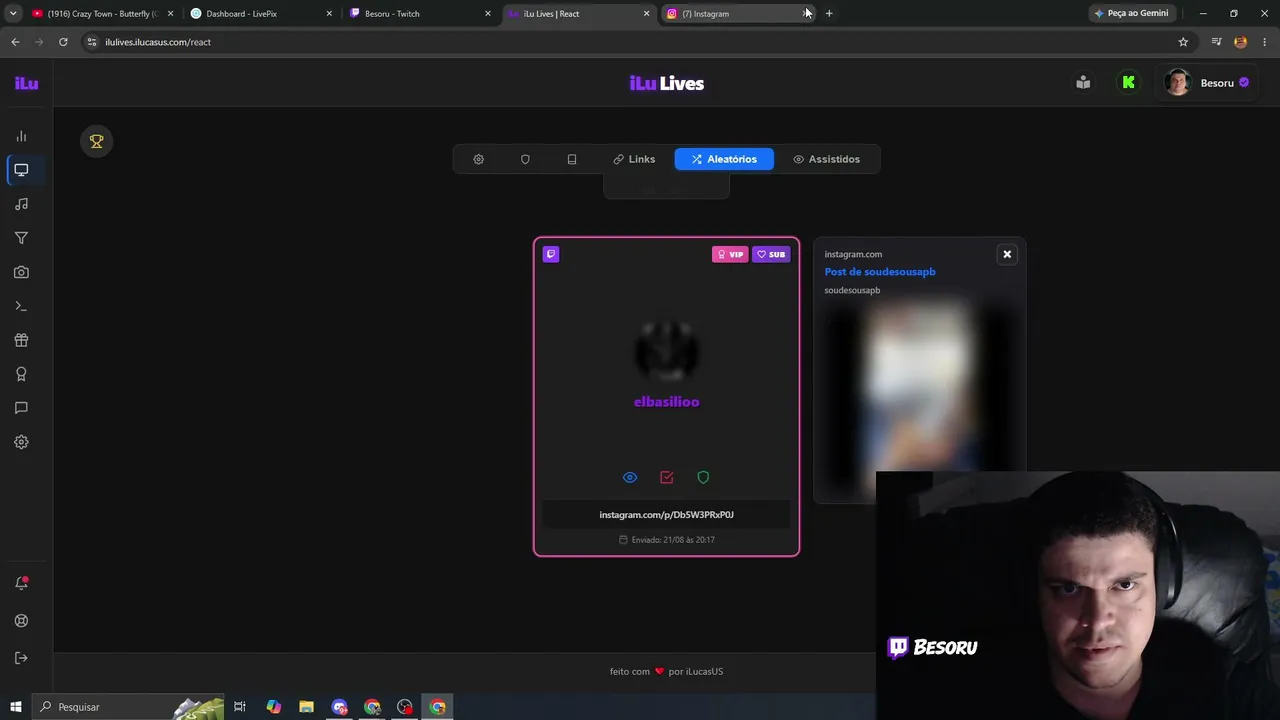Viewport: 1280px width, 720px height.
Task: Click the iLu logo in the sidebar
Action: click(26, 83)
